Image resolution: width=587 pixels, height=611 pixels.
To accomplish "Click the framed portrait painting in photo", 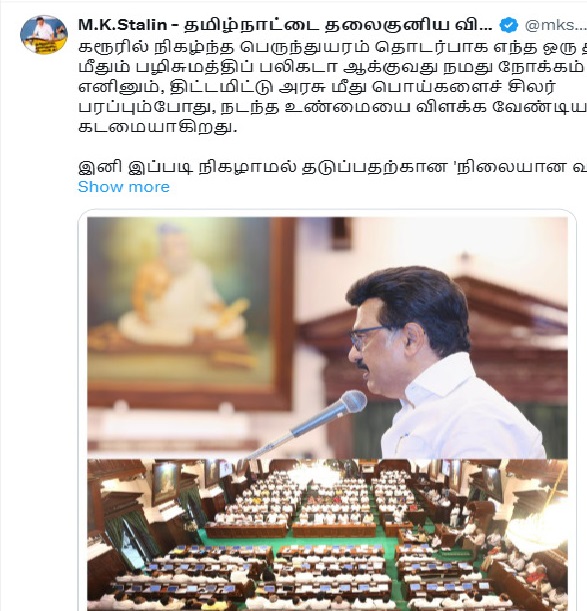I will click(191, 312).
